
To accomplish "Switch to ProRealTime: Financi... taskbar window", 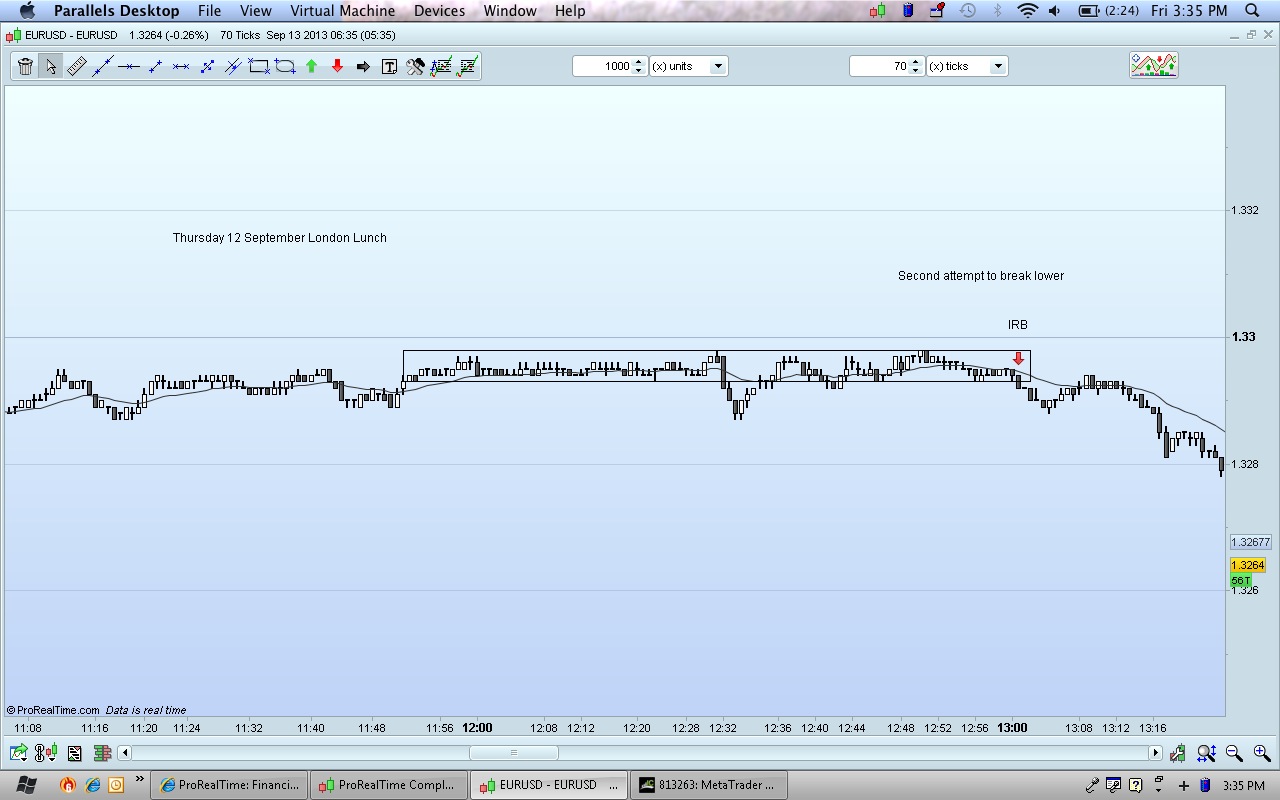I will click(229, 785).
